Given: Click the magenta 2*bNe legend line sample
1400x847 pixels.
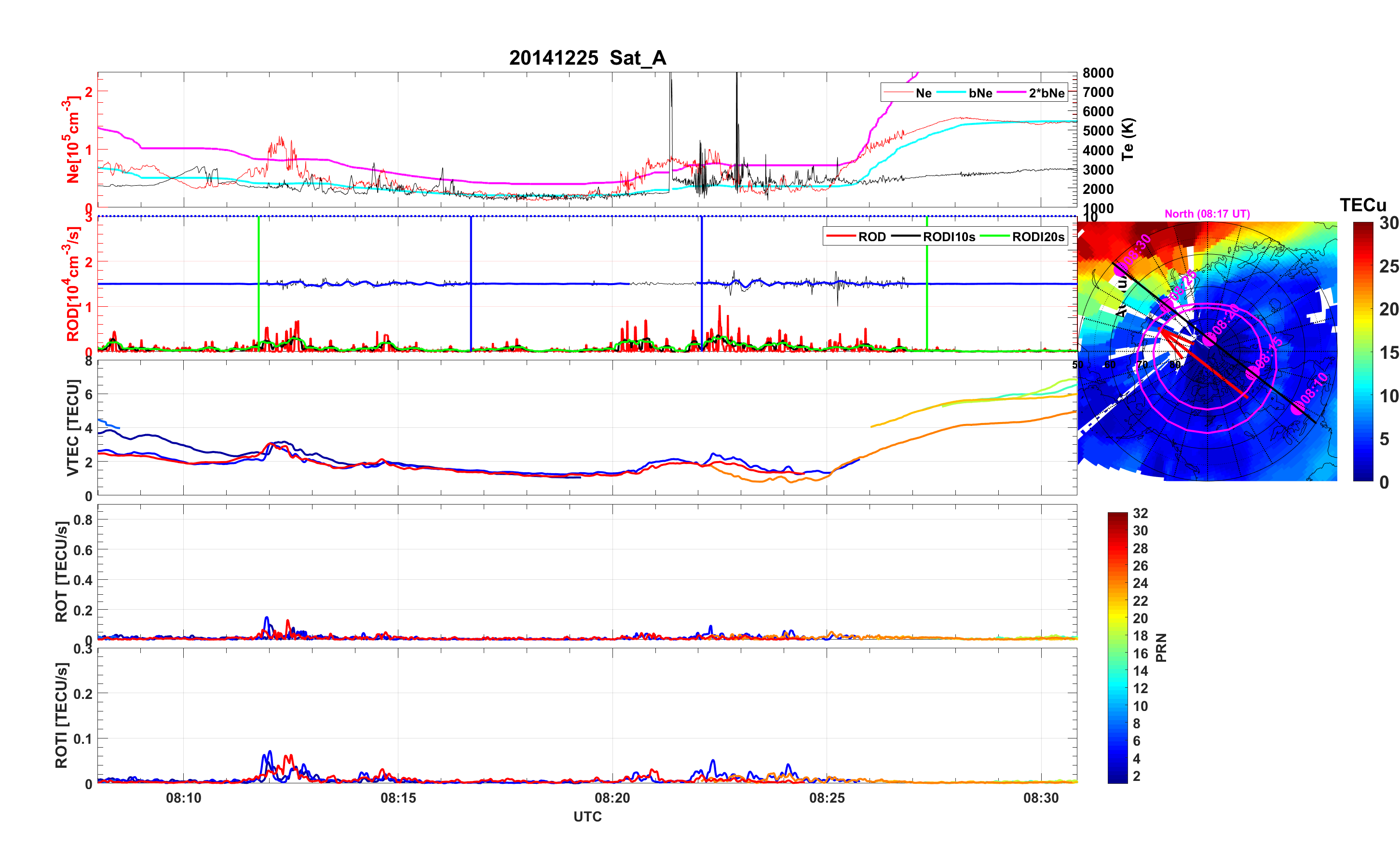Looking at the screenshot, I should 1011,93.
